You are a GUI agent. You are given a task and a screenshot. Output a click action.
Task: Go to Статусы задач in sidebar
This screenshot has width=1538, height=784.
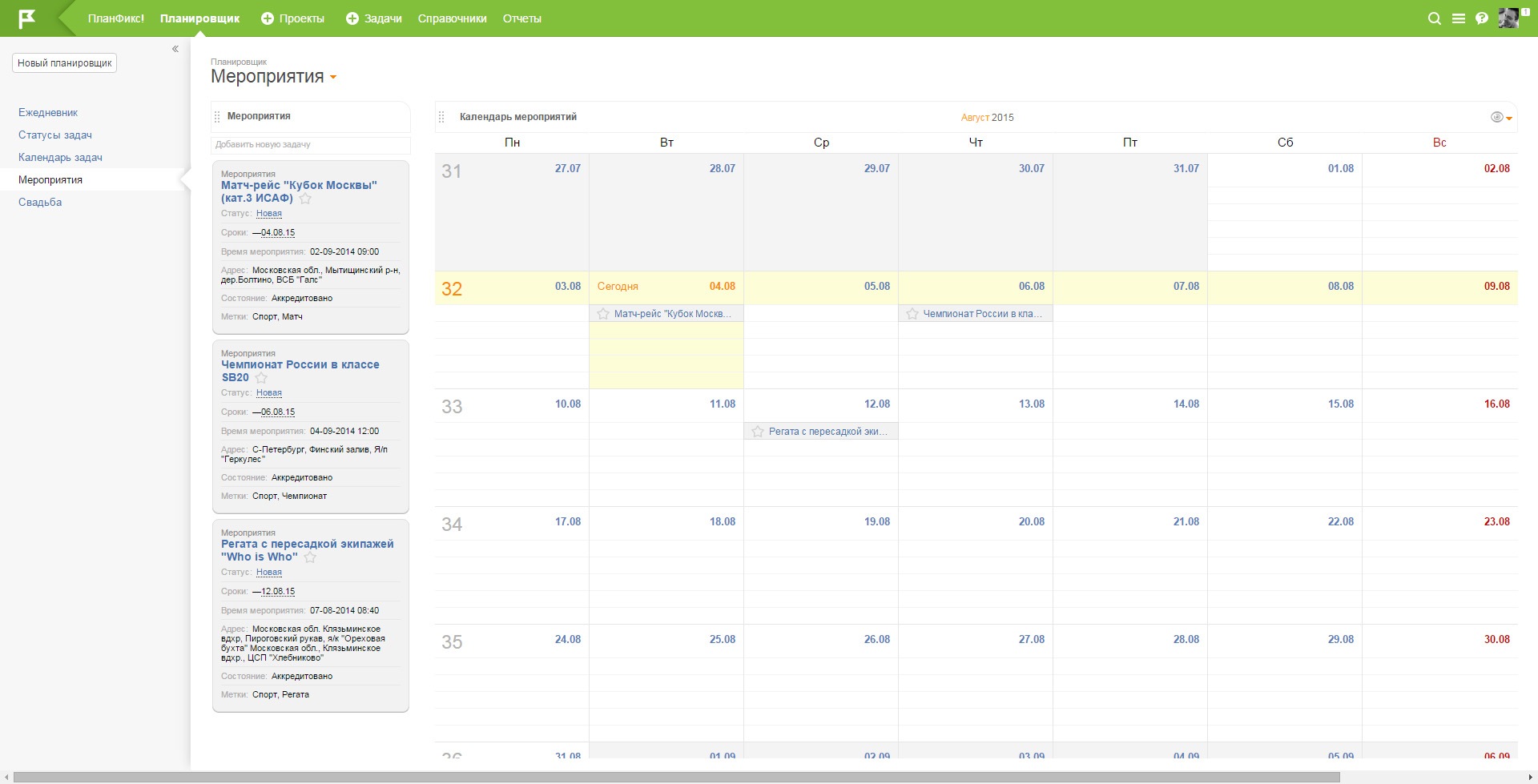(55, 135)
